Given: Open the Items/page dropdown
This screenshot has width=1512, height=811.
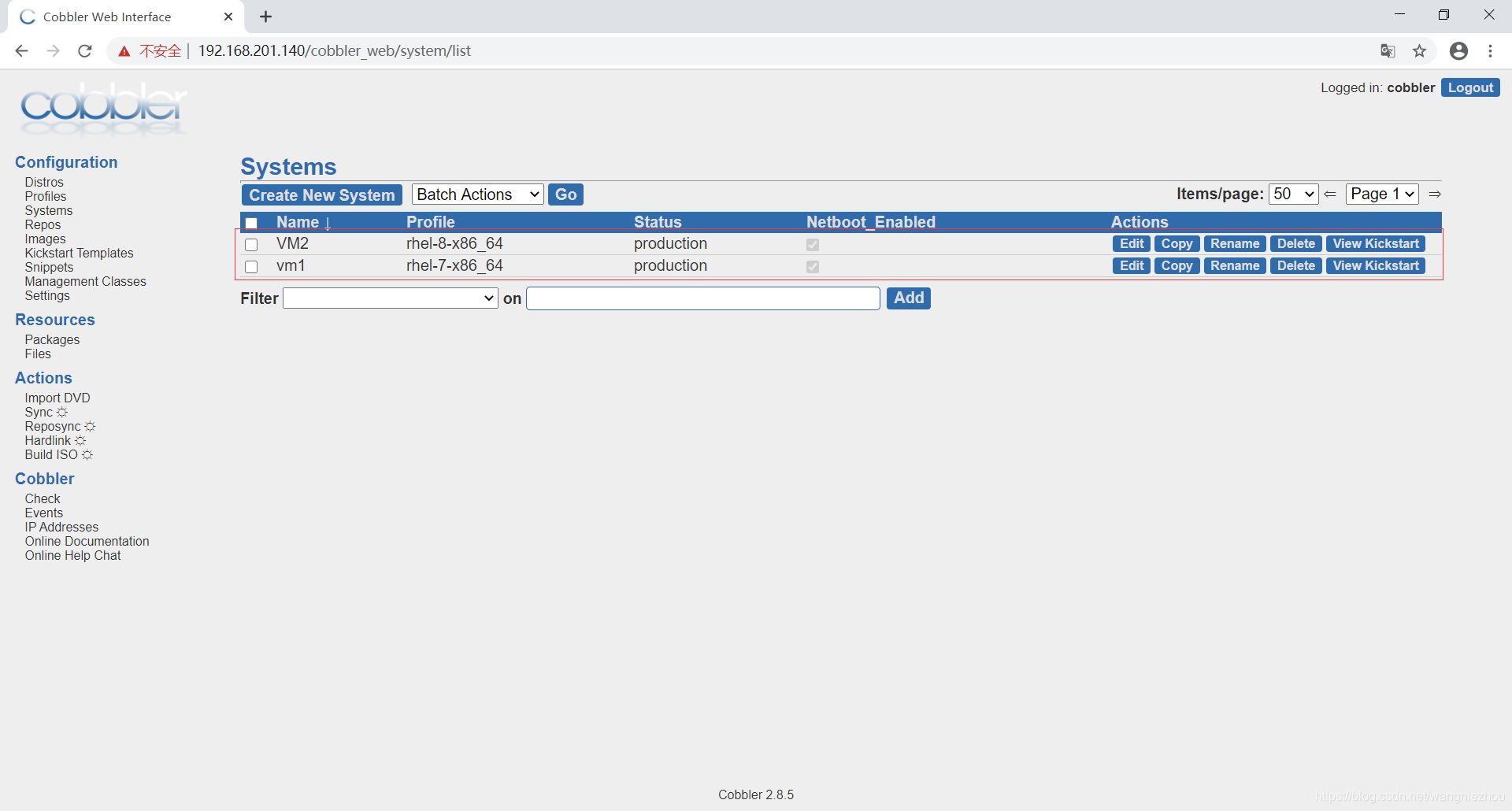Looking at the screenshot, I should 1294,194.
